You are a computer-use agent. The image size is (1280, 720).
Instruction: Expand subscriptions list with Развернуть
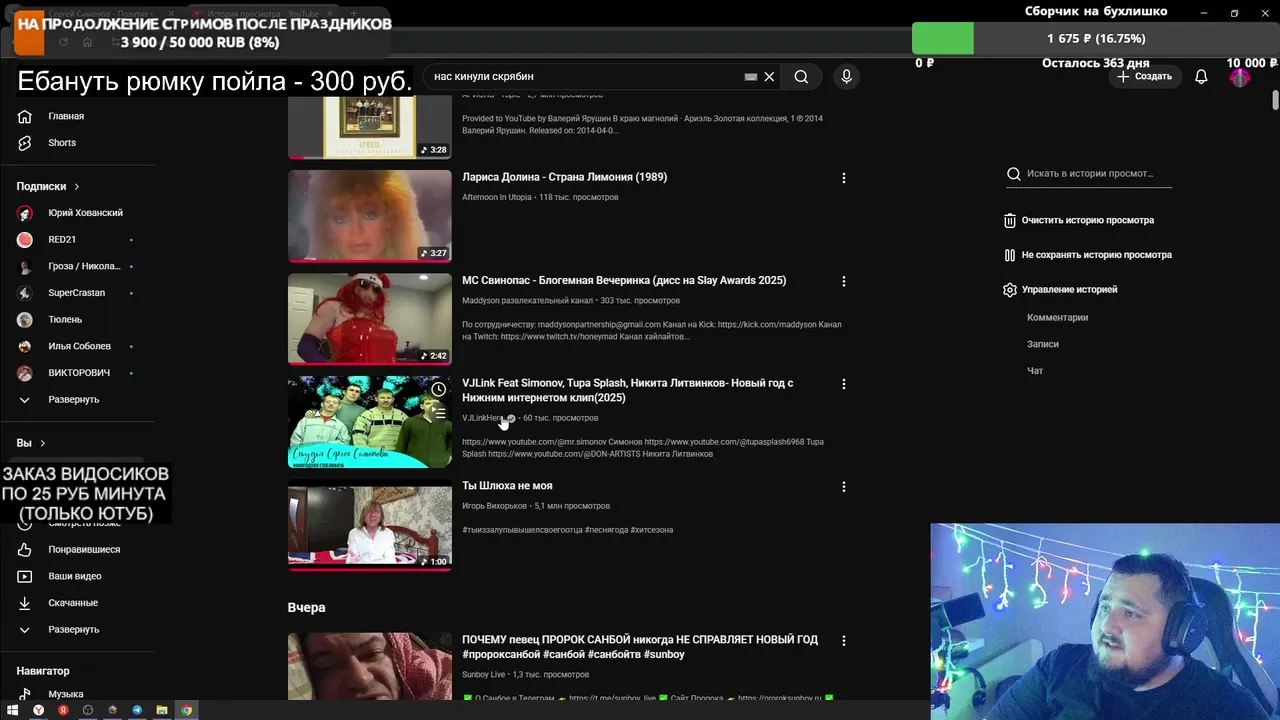[73, 400]
